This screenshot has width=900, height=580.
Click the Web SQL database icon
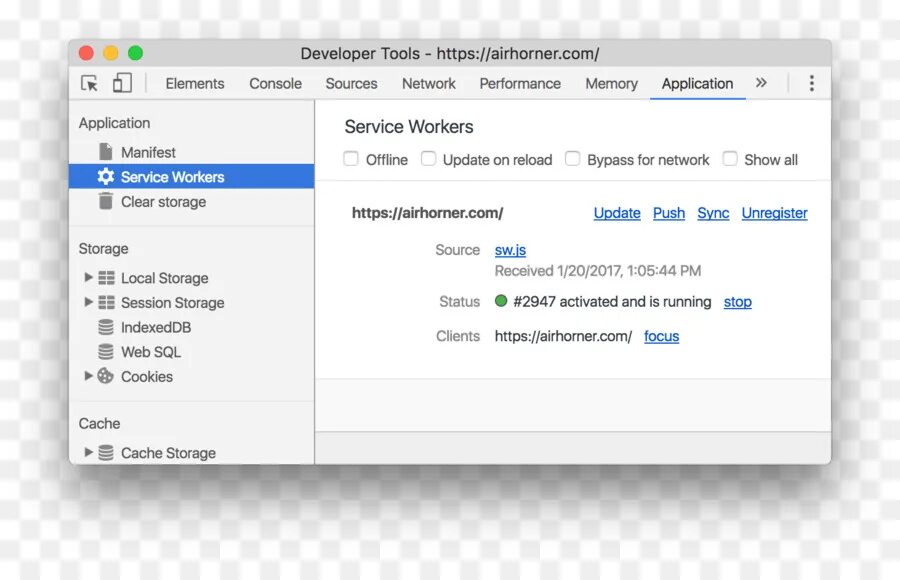point(106,351)
